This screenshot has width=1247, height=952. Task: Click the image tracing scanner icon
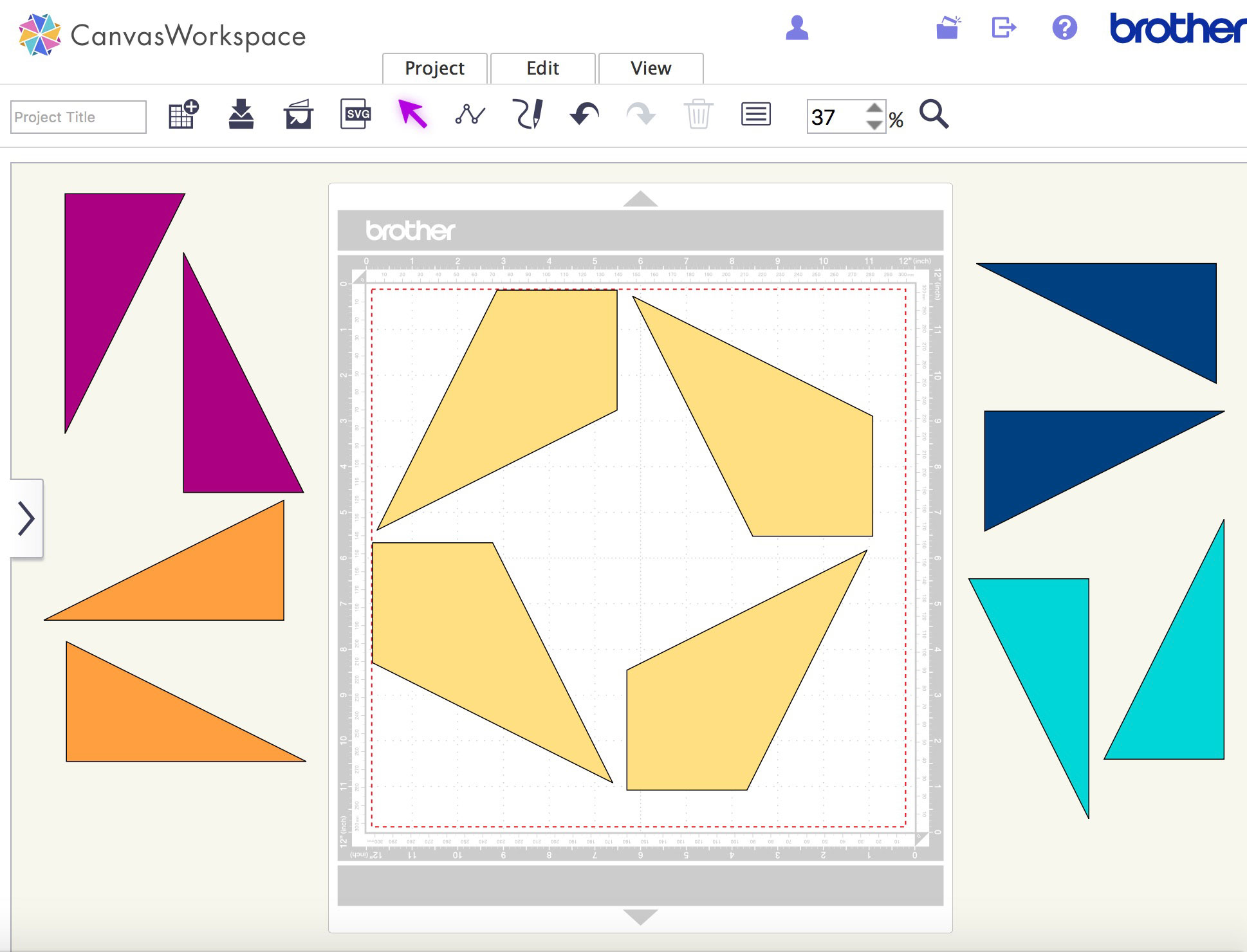299,114
